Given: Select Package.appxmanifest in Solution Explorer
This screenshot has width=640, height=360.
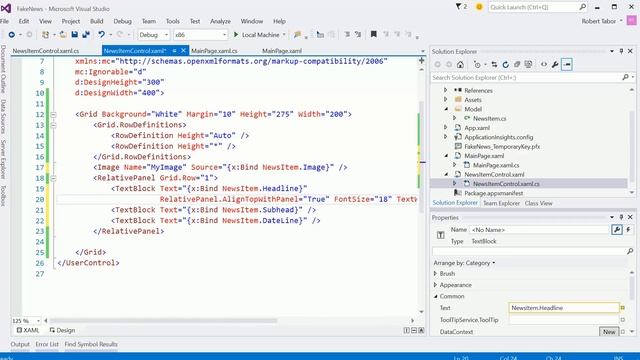Looking at the screenshot, I should [493, 193].
